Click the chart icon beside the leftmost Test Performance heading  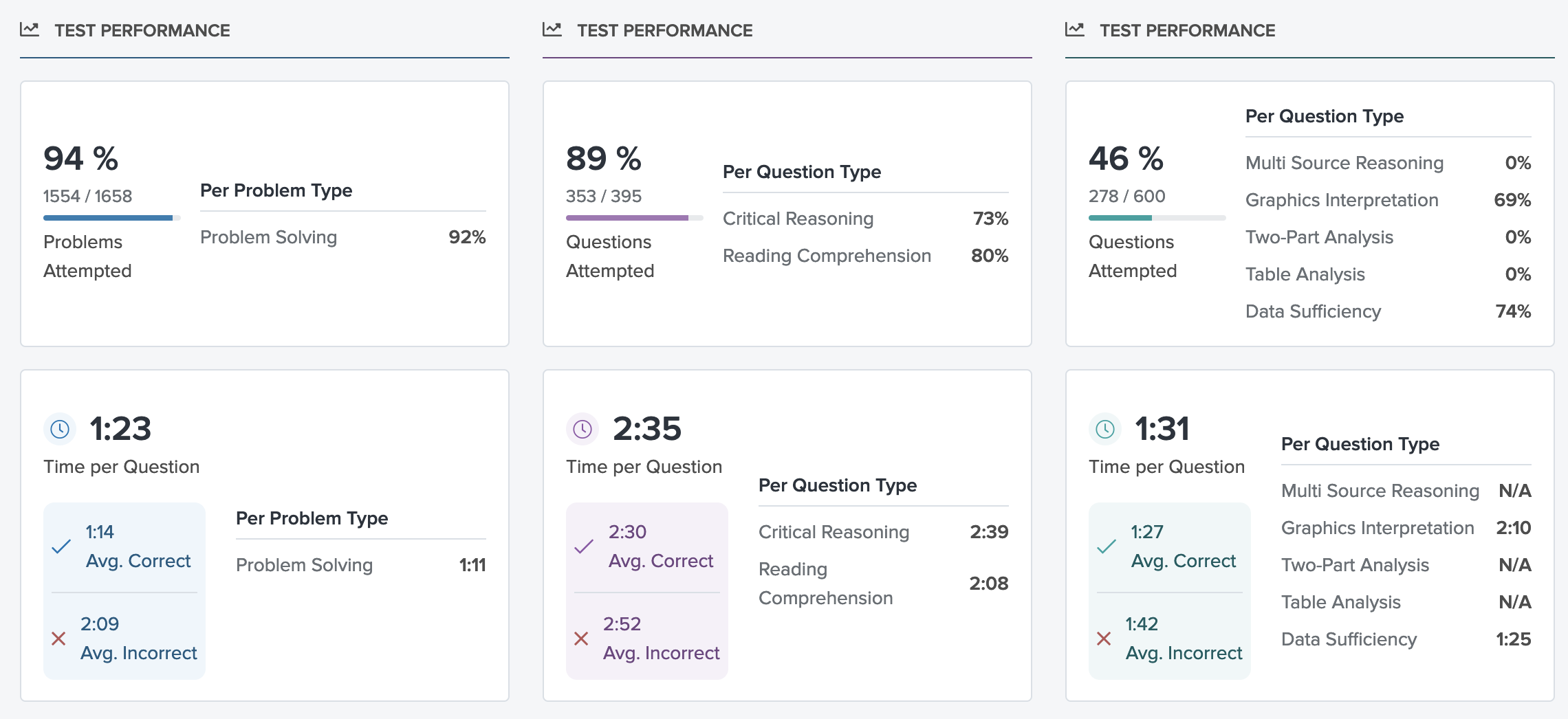pyautogui.click(x=30, y=30)
